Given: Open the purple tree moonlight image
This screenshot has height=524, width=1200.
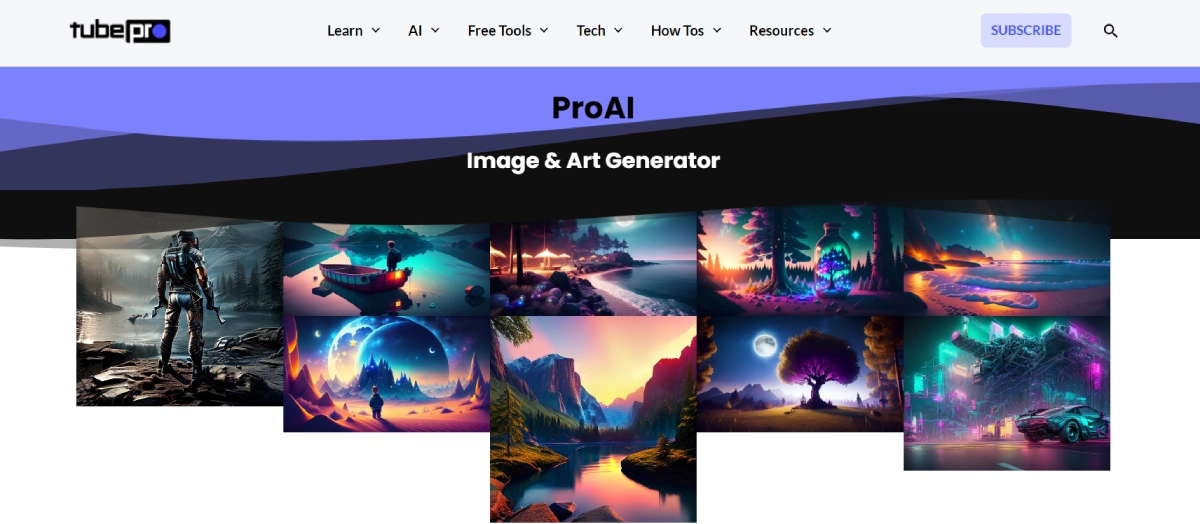Looking at the screenshot, I should (800, 374).
